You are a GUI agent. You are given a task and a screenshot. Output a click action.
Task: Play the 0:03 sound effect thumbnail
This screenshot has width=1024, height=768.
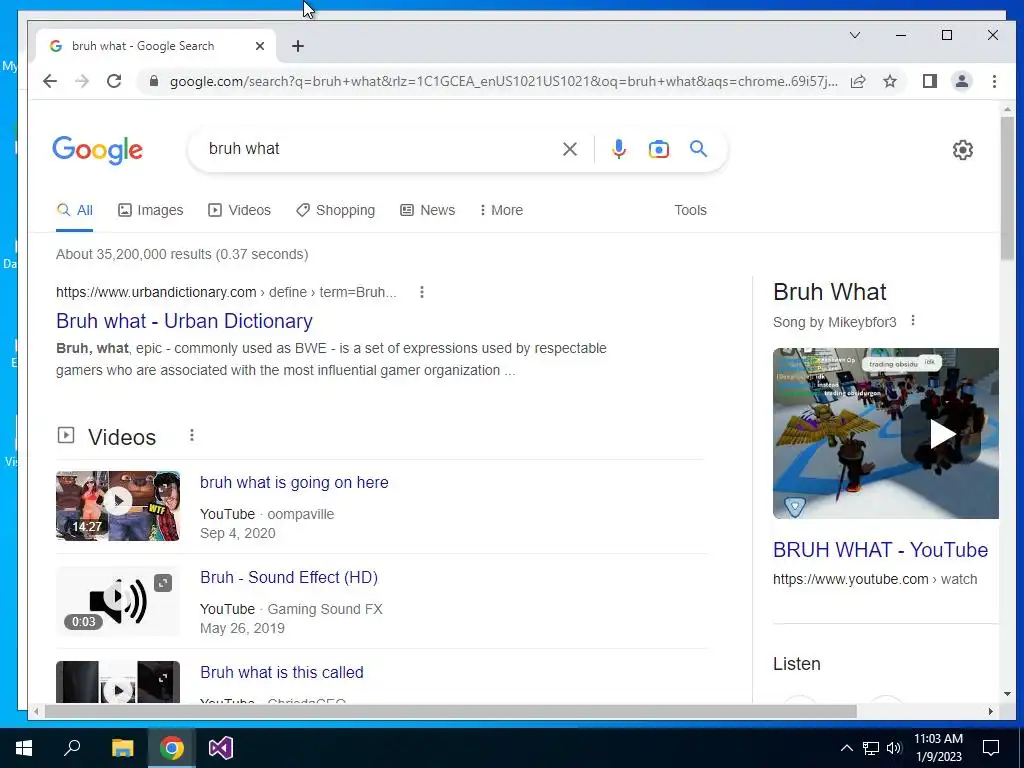[x=118, y=601]
